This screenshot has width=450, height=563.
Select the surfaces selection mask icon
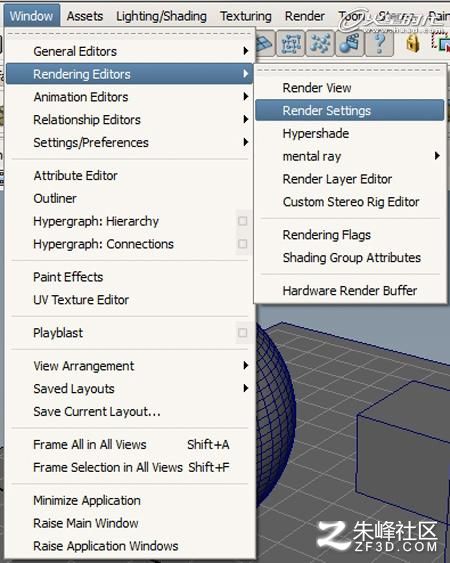(265, 44)
